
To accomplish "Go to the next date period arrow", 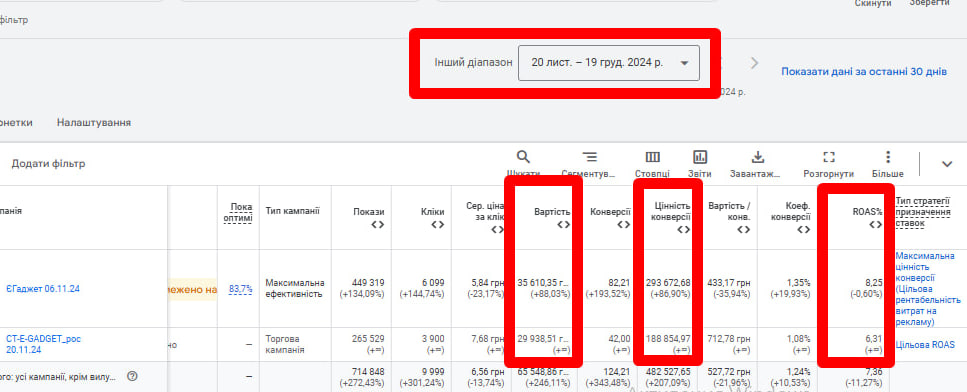I will coord(754,63).
